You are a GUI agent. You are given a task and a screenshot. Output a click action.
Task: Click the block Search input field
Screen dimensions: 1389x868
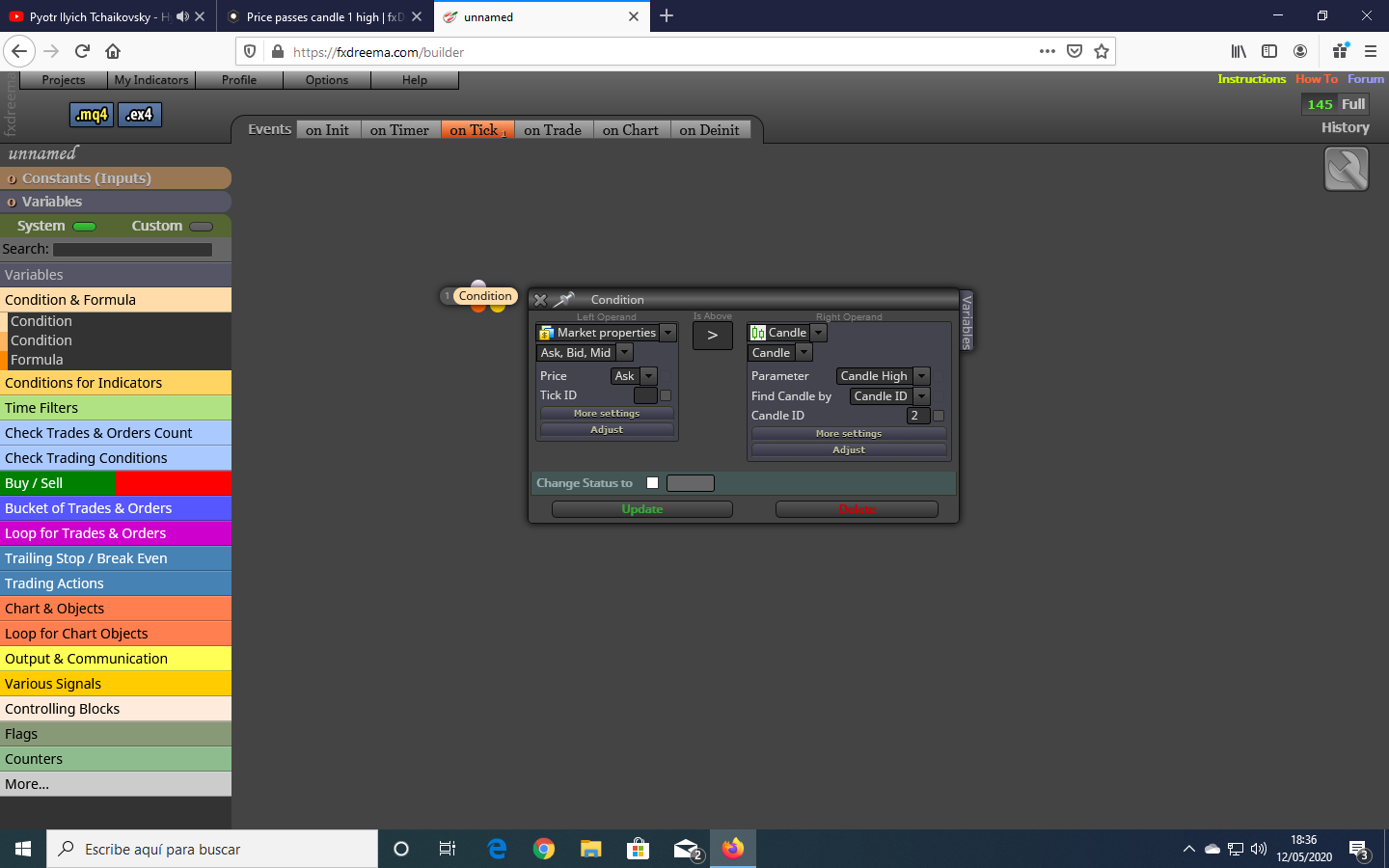tap(133, 250)
